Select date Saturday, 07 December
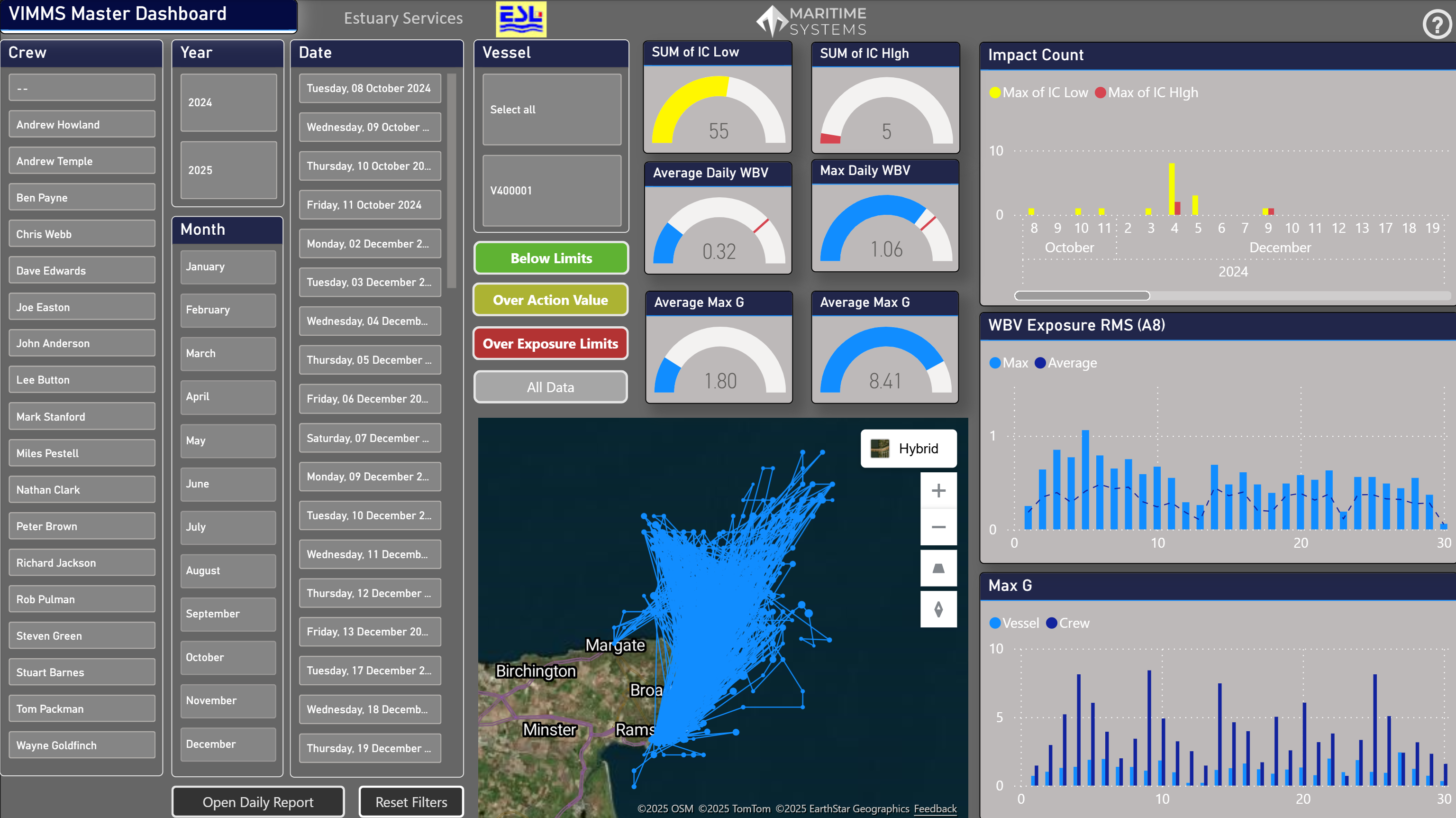1456x818 pixels. tap(370, 438)
